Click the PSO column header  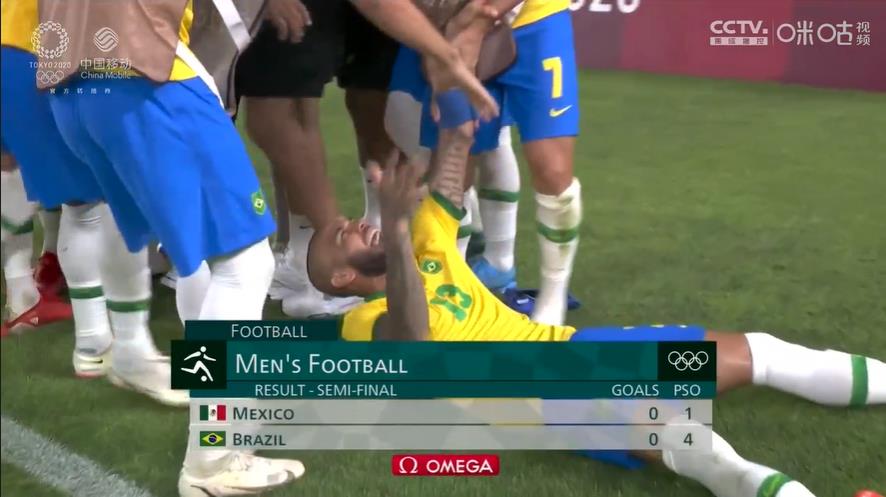(687, 390)
